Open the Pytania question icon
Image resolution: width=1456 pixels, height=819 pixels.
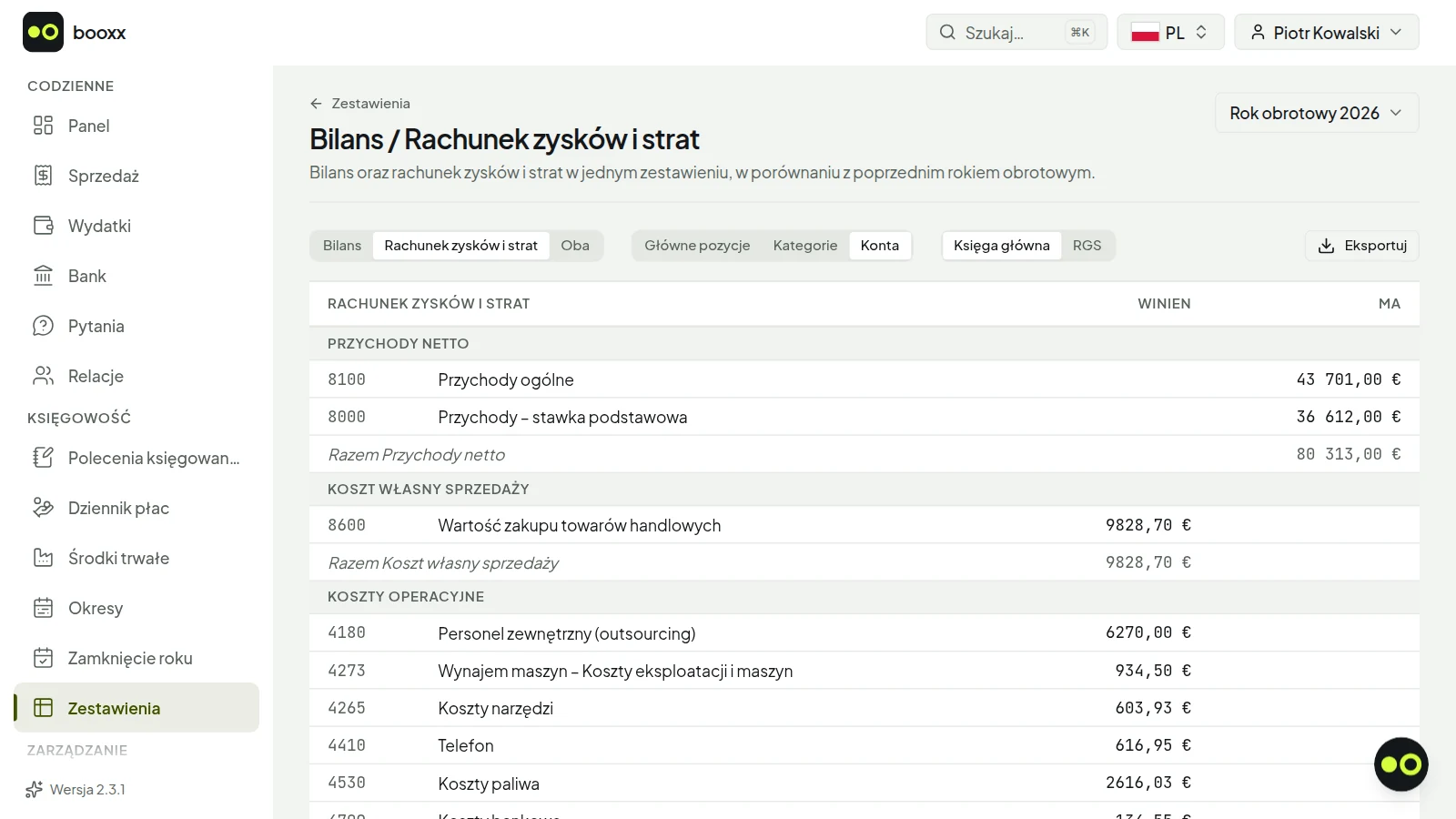[x=43, y=326]
